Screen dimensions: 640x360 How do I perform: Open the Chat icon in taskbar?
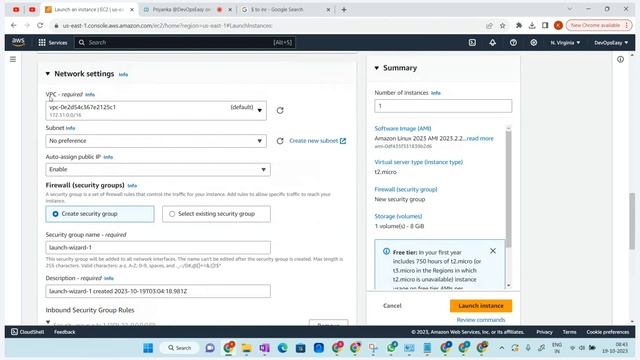click(210, 348)
